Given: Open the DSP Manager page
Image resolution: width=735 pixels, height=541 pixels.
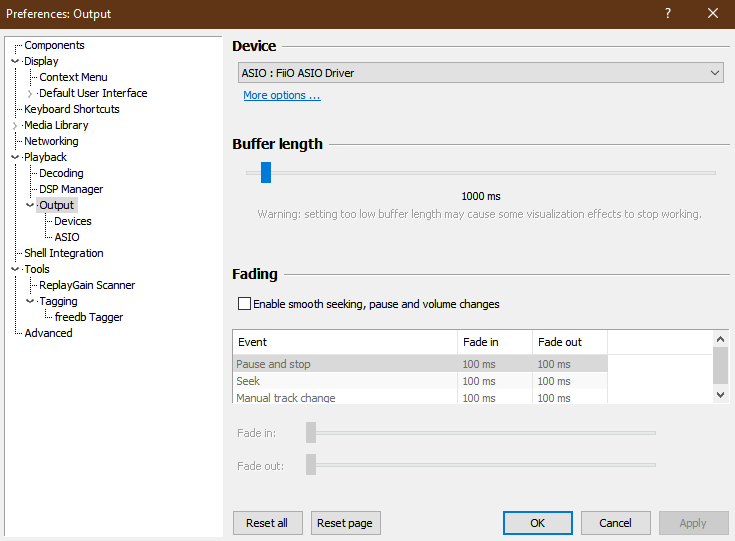Looking at the screenshot, I should [x=71, y=189].
